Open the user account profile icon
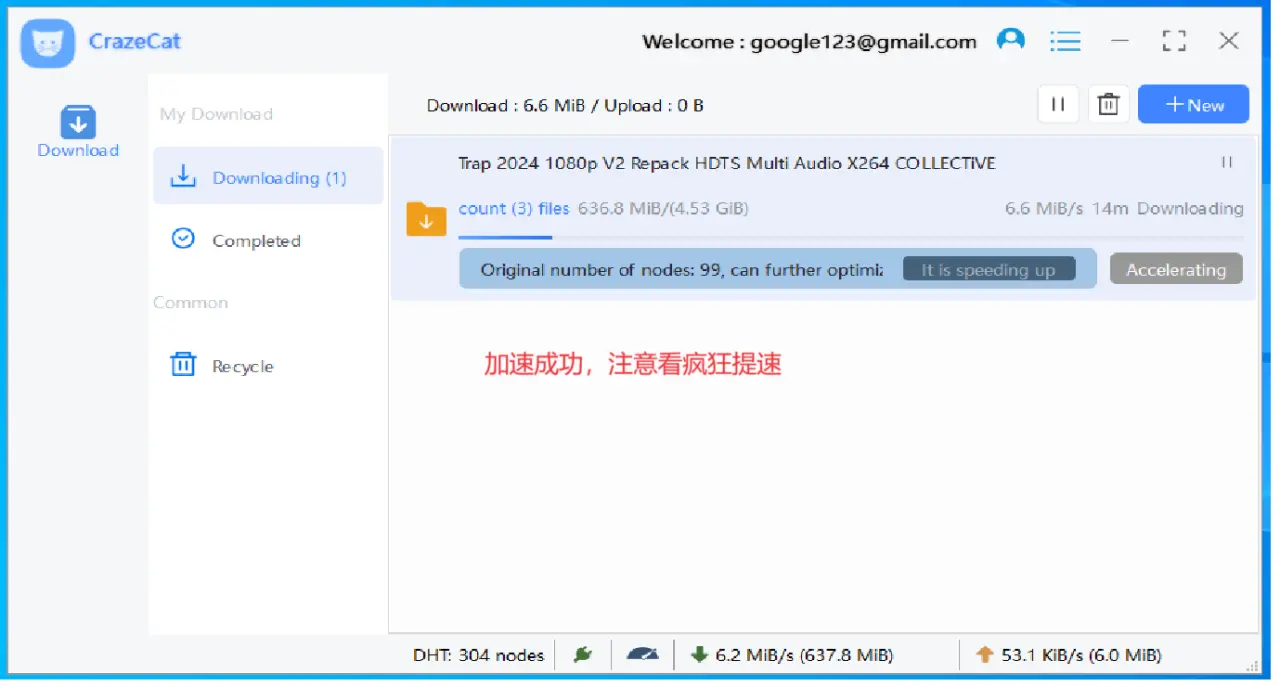Screen dimensions: 1280x686 1011,40
